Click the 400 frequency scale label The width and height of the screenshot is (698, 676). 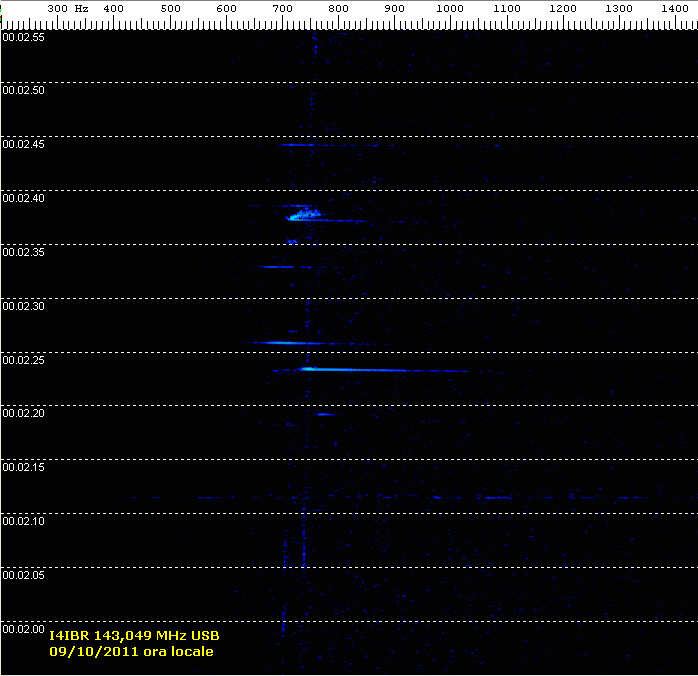(114, 8)
